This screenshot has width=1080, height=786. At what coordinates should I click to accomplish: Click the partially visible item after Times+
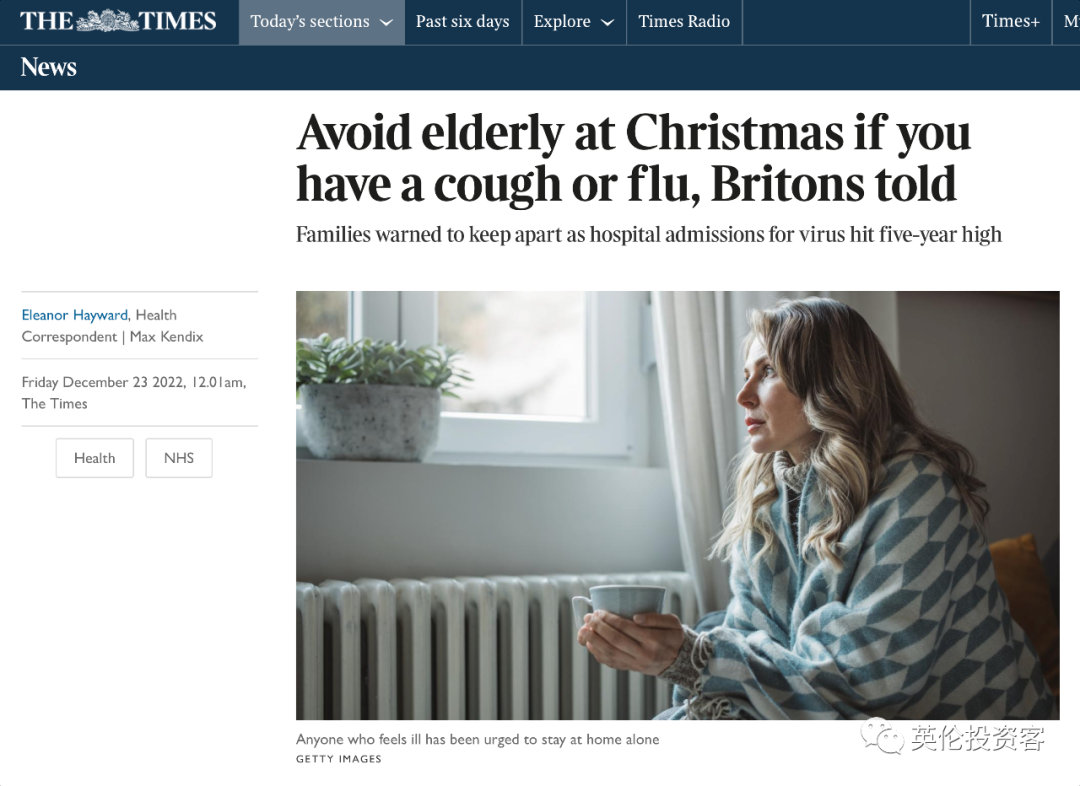tap(1070, 21)
